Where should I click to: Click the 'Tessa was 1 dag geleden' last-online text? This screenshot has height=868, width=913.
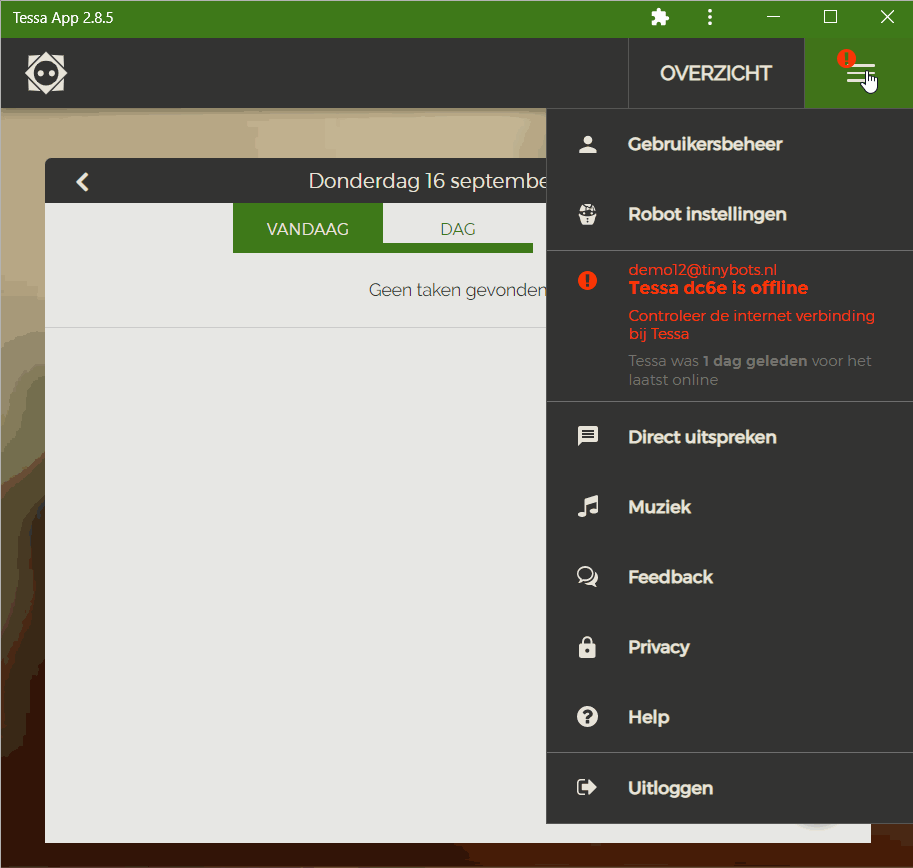point(750,370)
